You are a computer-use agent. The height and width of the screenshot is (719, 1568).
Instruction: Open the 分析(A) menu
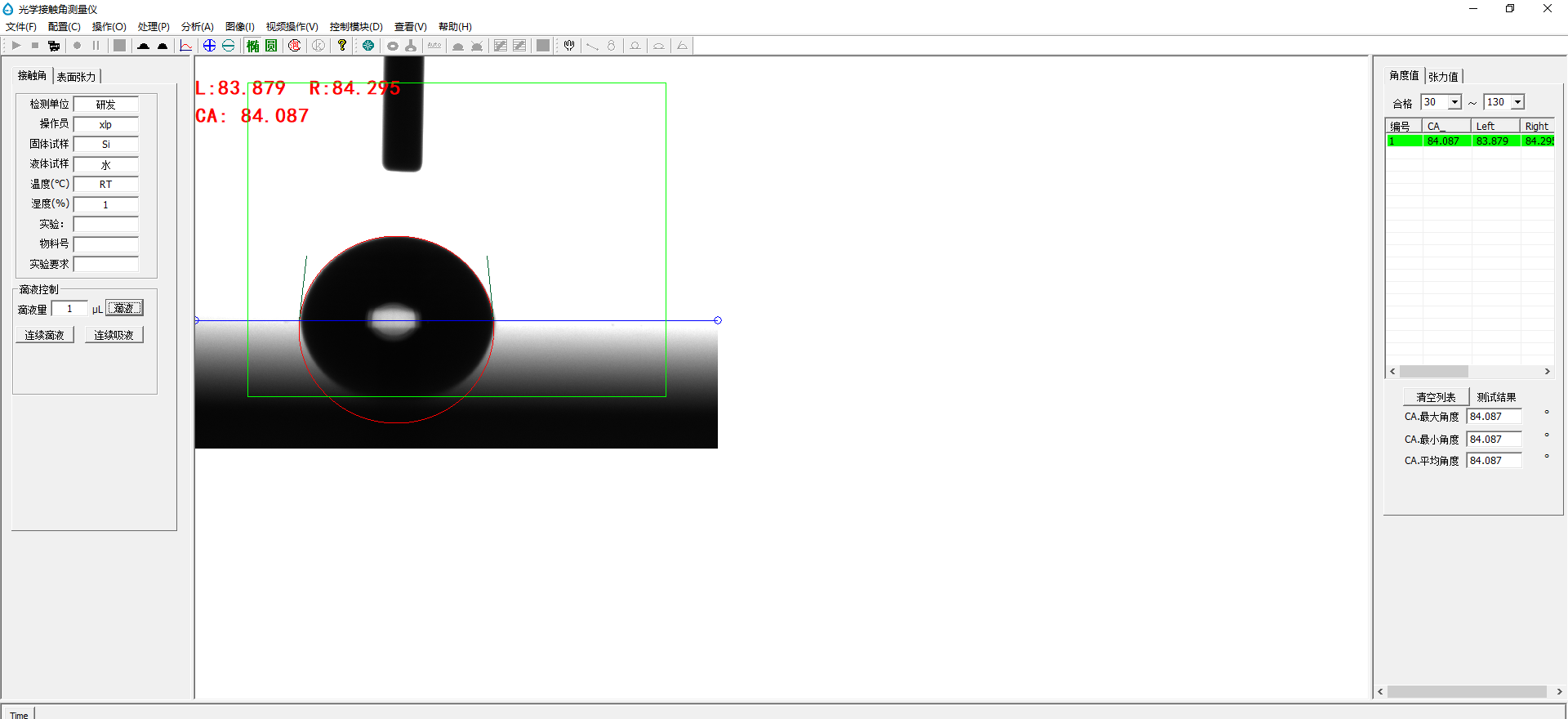click(x=197, y=27)
